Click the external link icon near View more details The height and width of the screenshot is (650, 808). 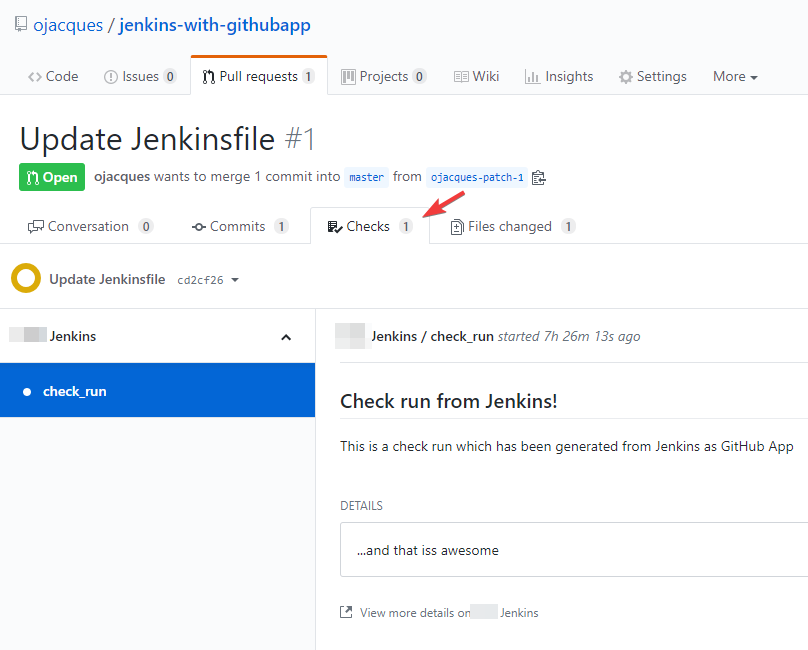346,612
